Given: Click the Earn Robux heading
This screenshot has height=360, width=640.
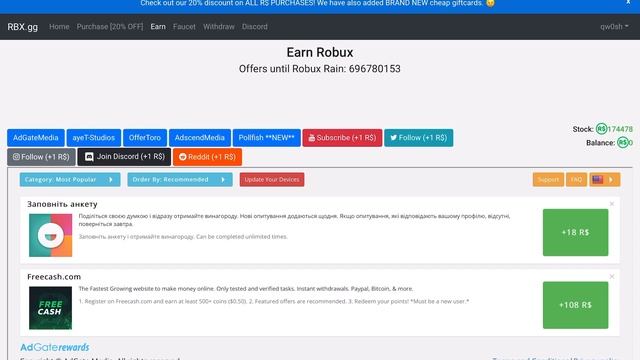Looking at the screenshot, I should point(320,52).
